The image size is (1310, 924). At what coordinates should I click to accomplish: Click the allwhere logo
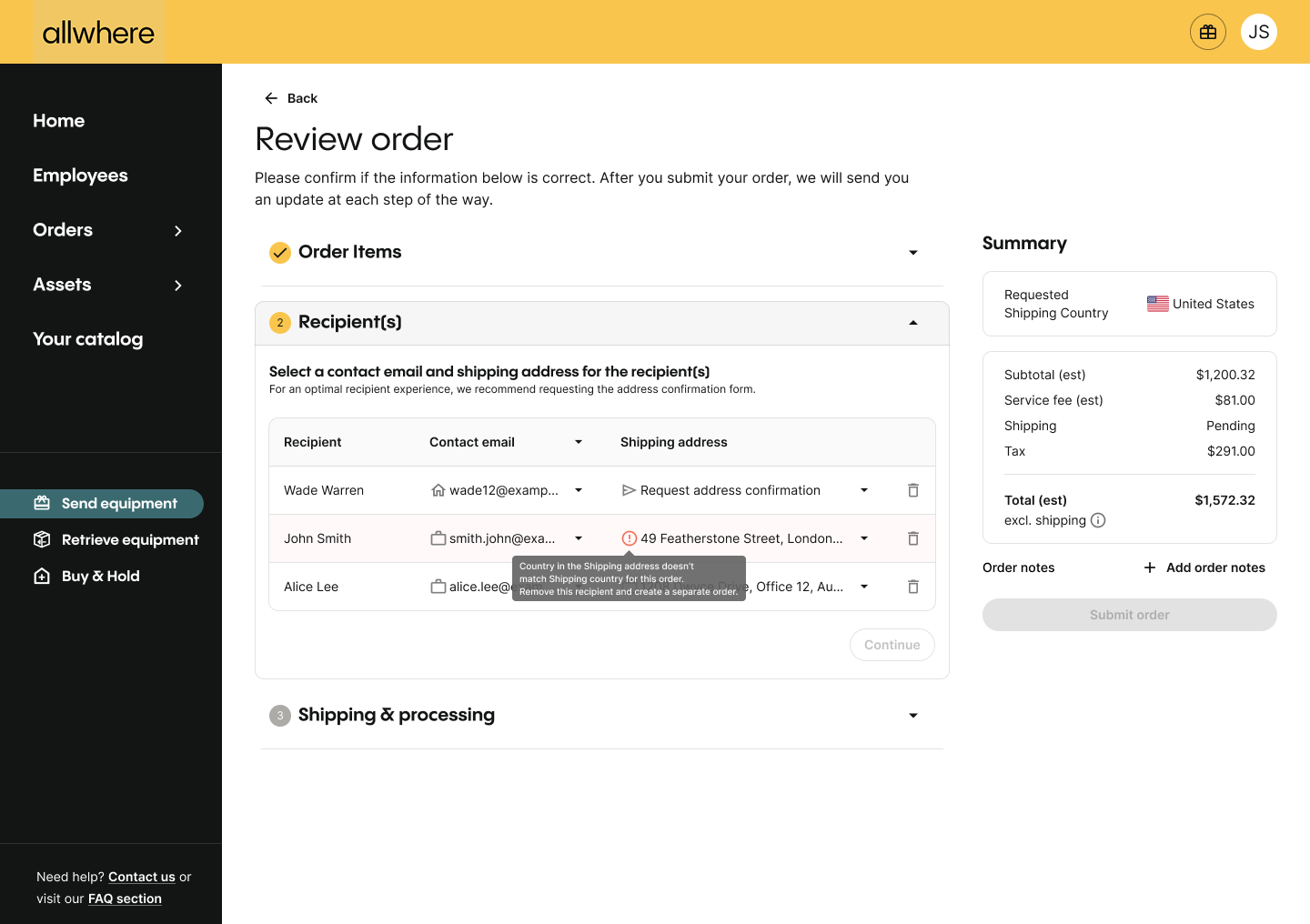[x=98, y=33]
